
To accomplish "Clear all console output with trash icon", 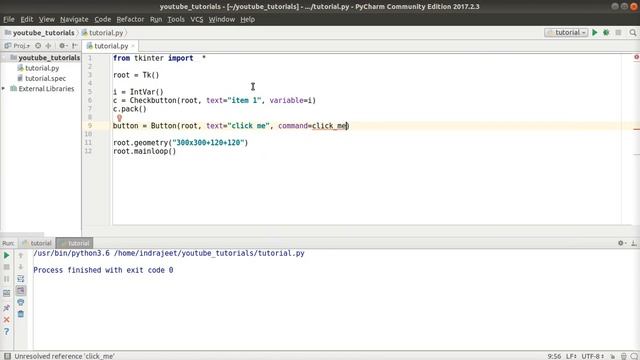I will 20,314.
